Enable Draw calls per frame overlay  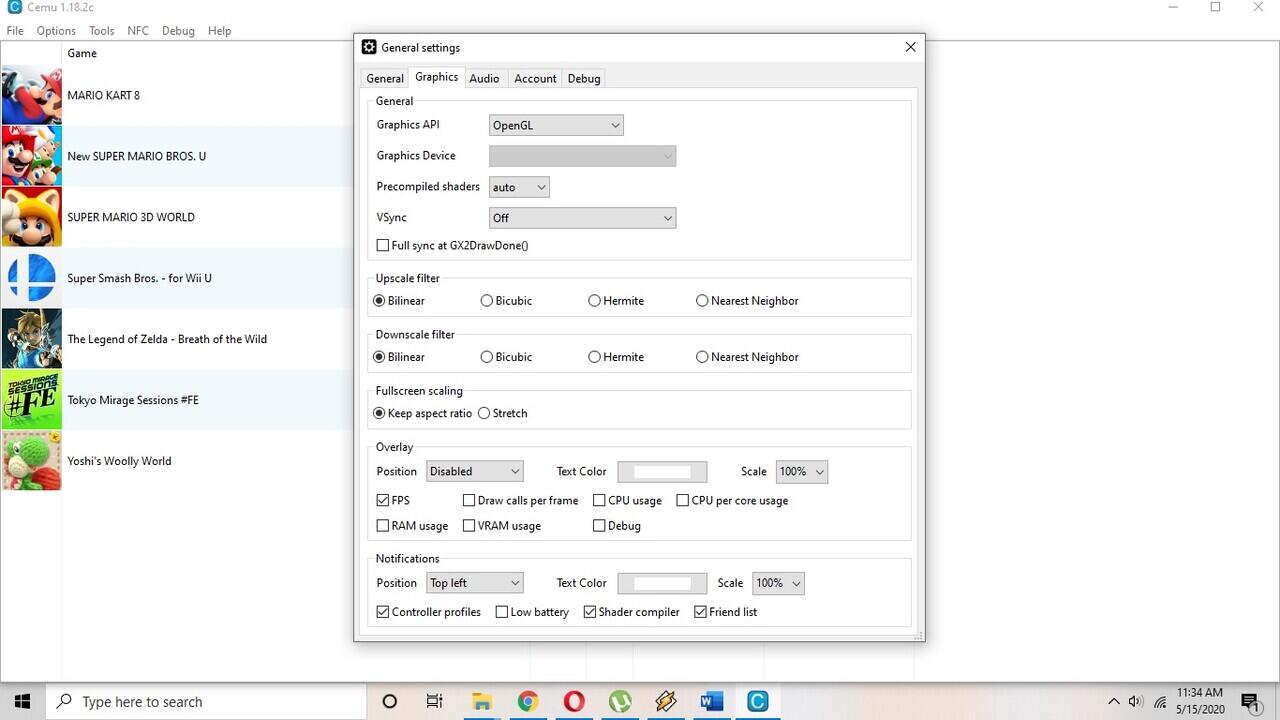coord(520,500)
